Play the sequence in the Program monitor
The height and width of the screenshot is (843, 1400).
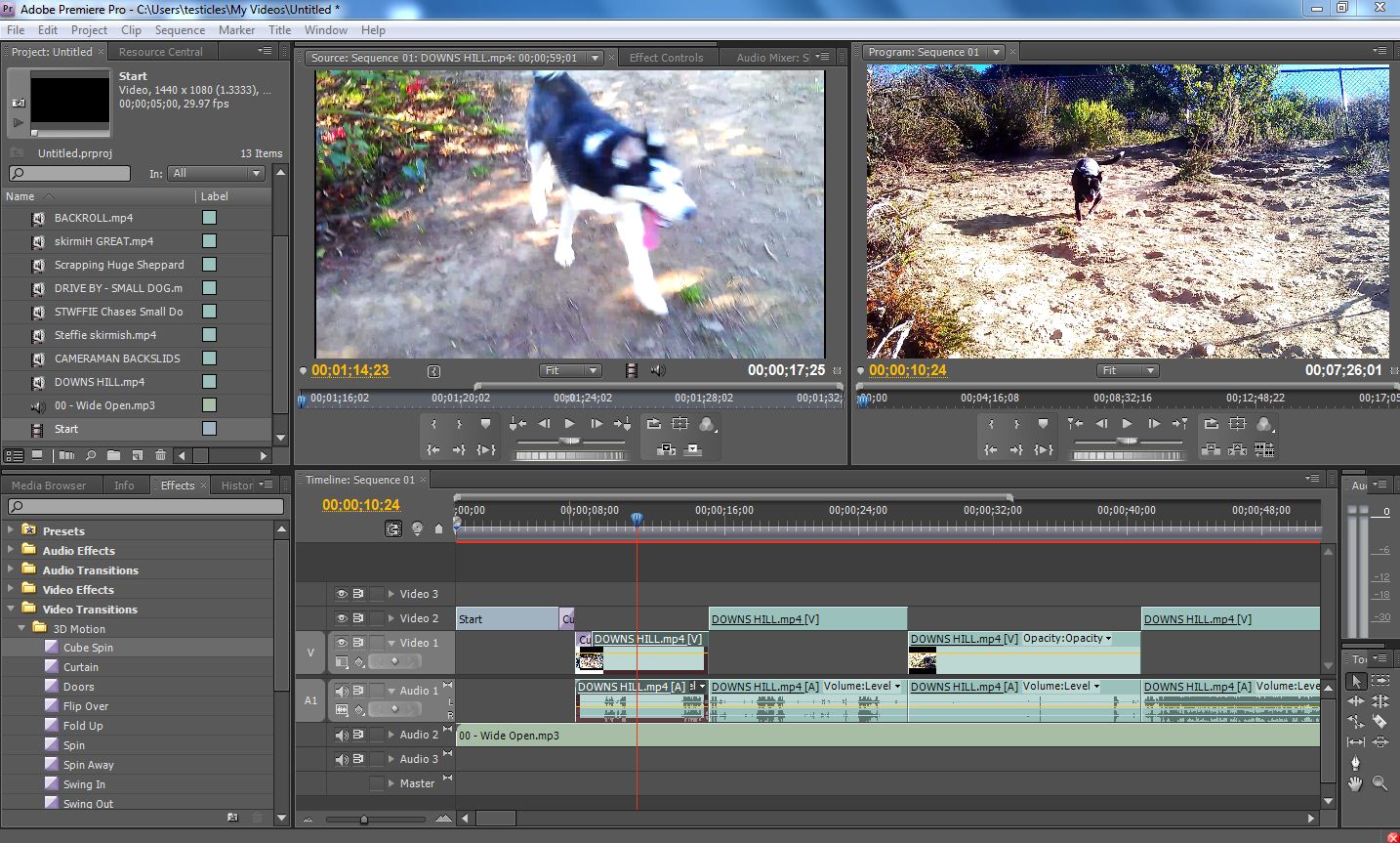(1128, 424)
